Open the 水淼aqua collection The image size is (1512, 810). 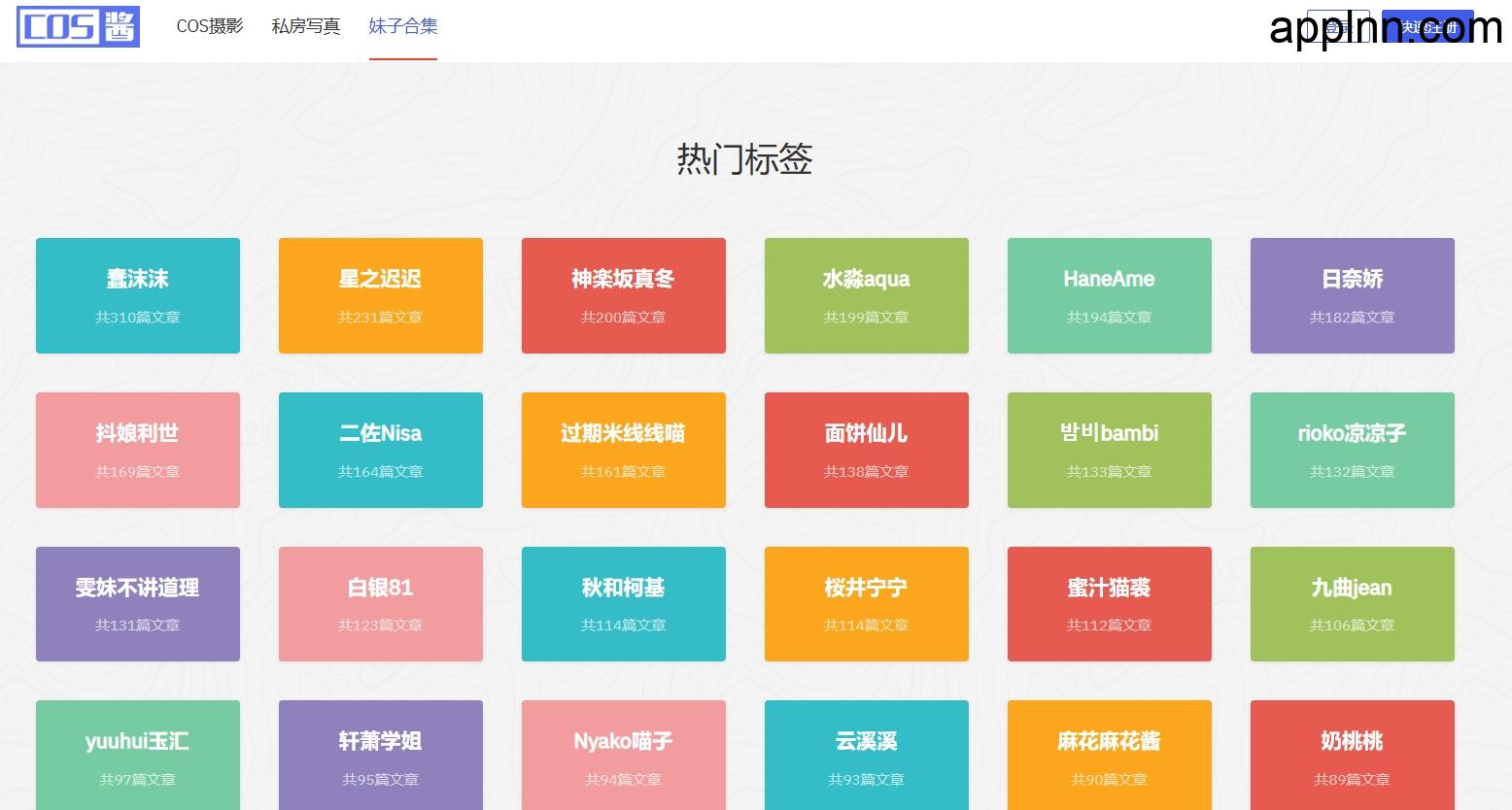(x=866, y=295)
